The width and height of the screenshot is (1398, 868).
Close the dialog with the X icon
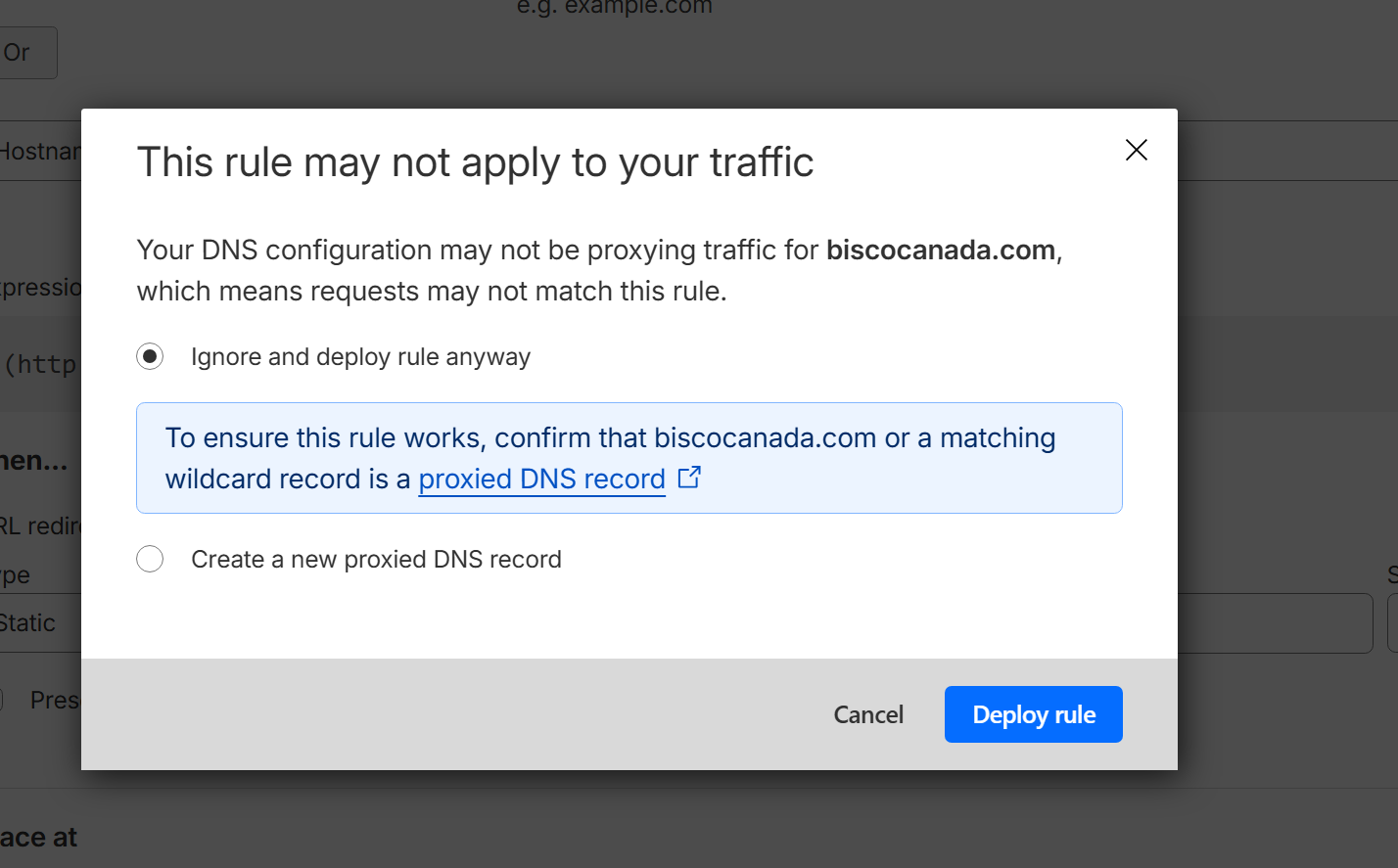tap(1136, 150)
